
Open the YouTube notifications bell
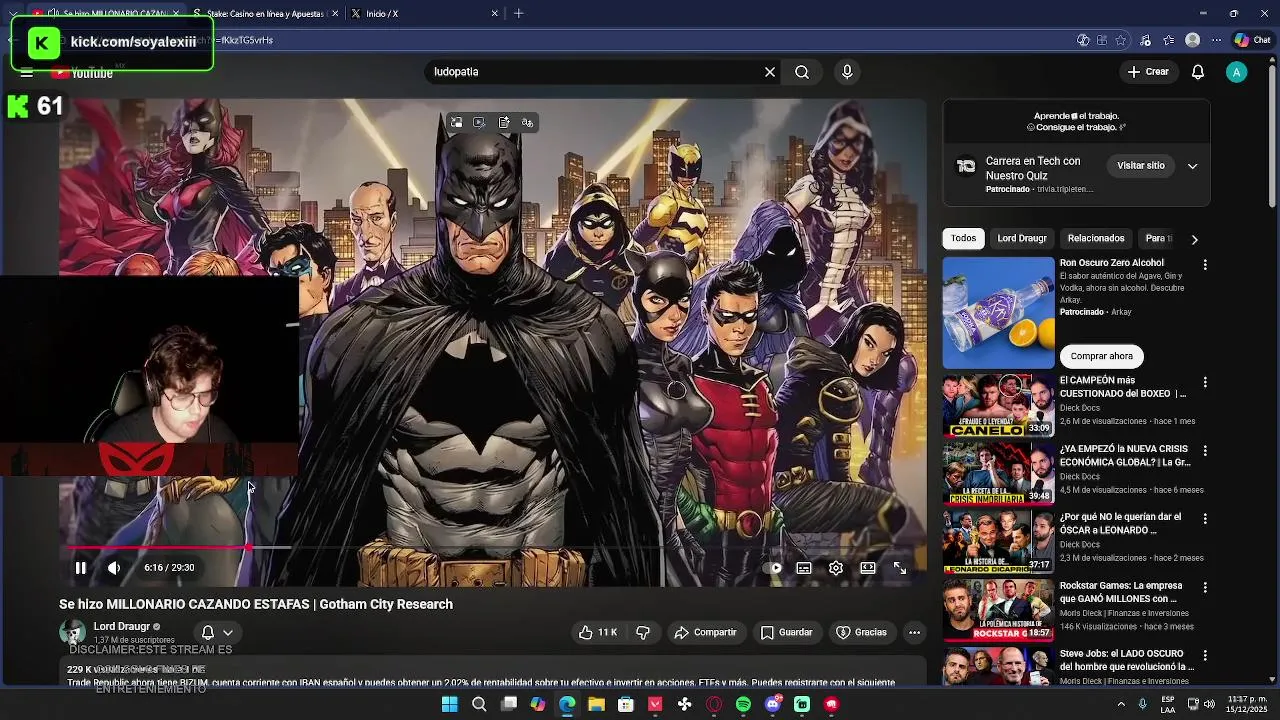[x=1198, y=72]
